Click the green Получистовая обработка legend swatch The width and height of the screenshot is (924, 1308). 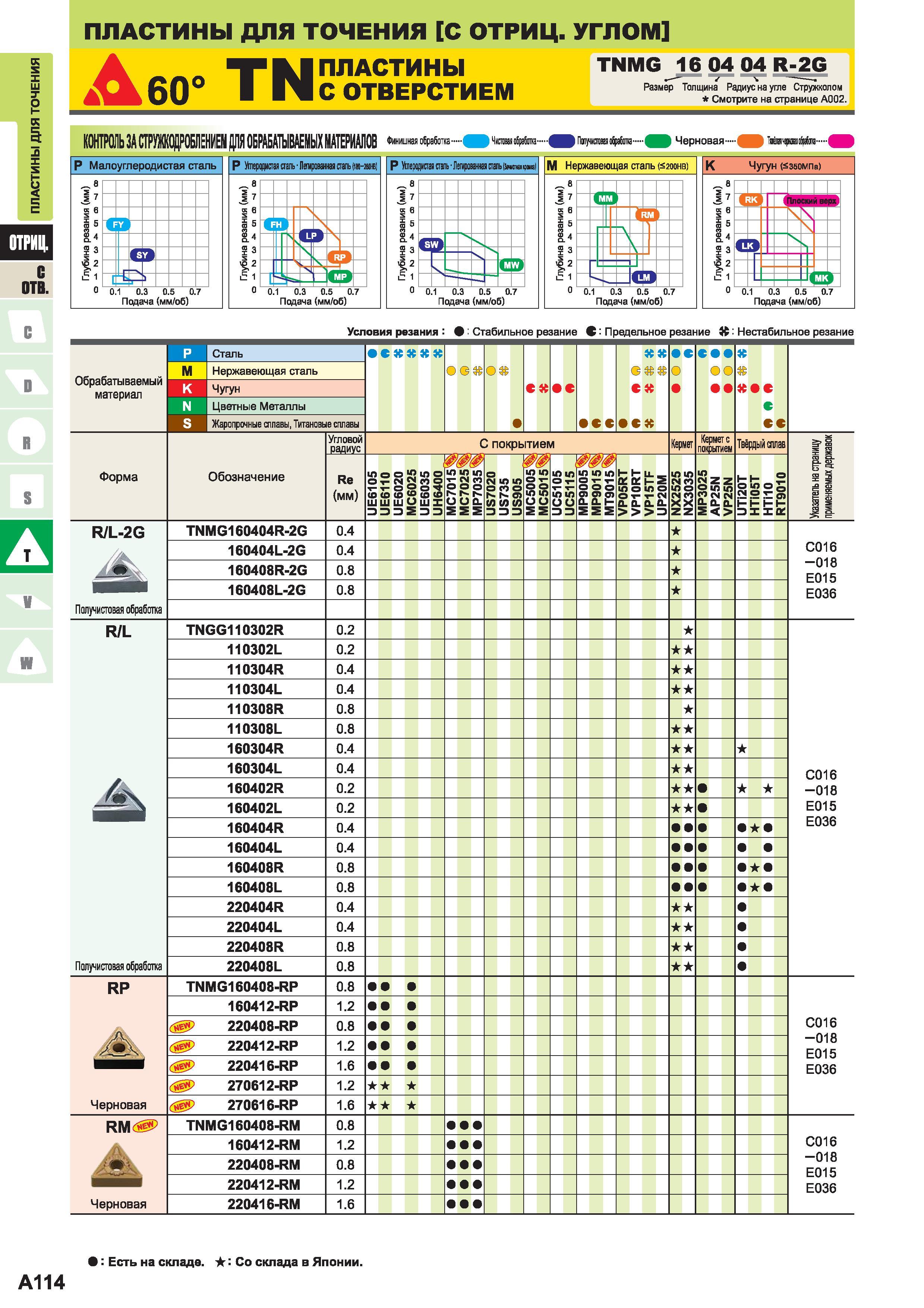(658, 141)
